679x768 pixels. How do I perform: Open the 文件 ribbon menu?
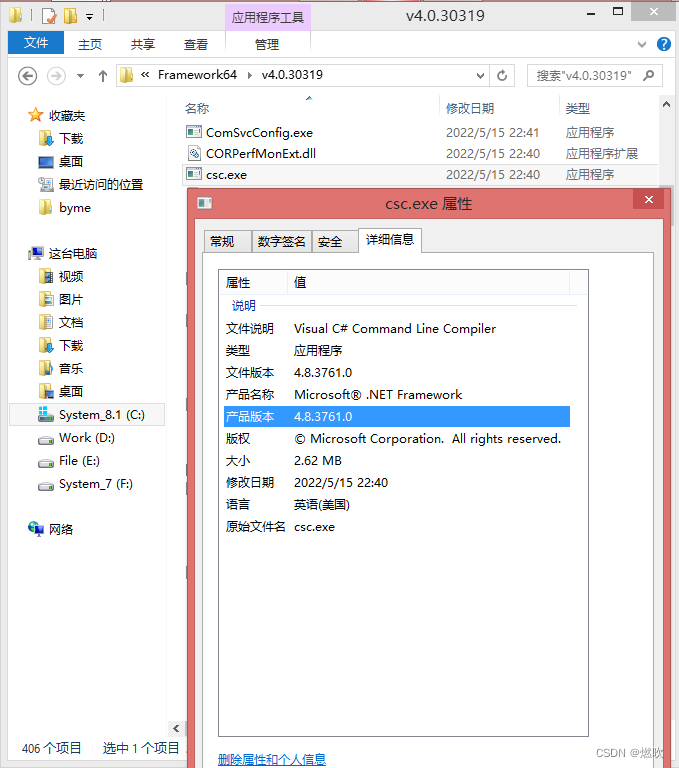click(36, 43)
